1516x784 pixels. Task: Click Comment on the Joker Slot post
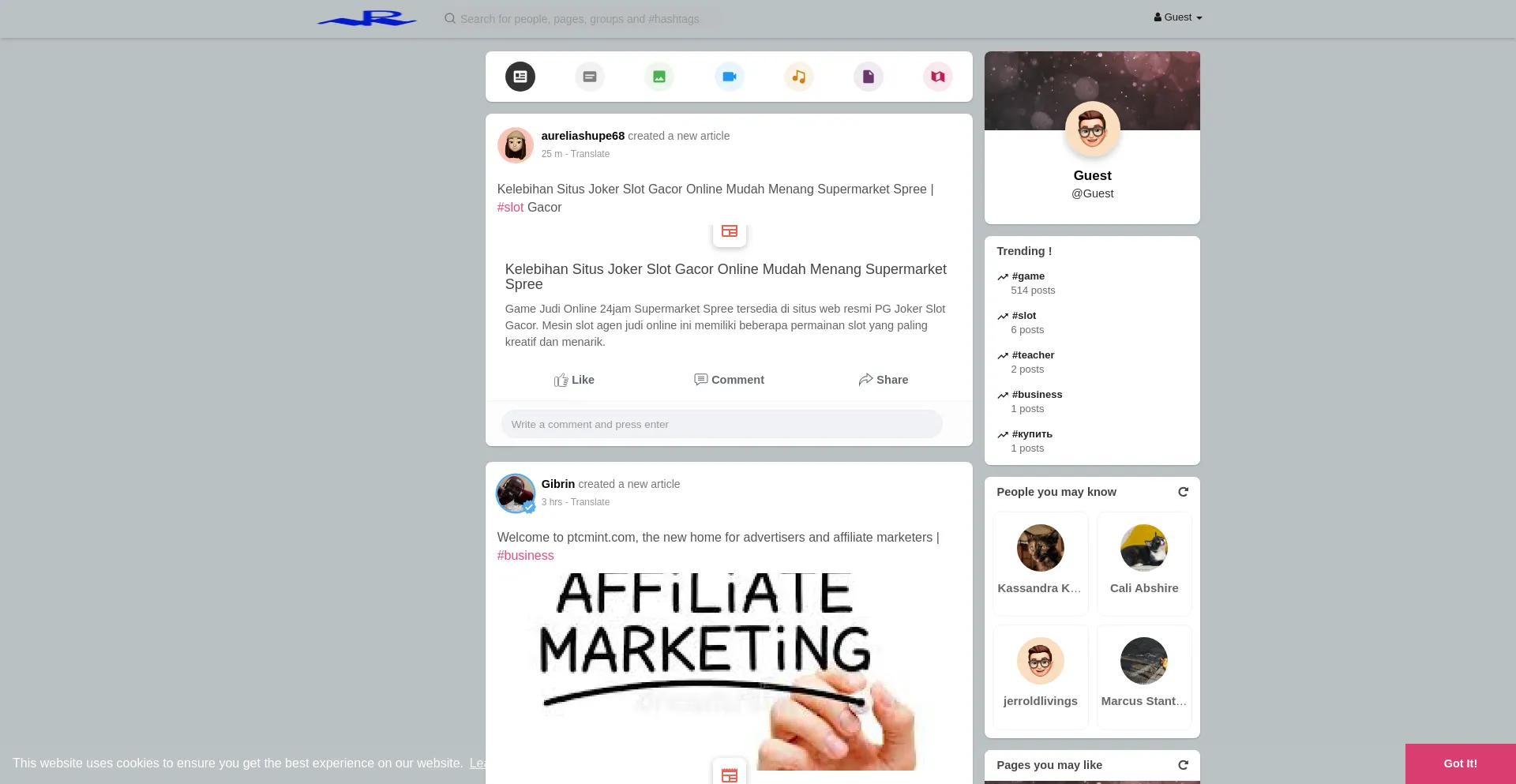coord(729,380)
